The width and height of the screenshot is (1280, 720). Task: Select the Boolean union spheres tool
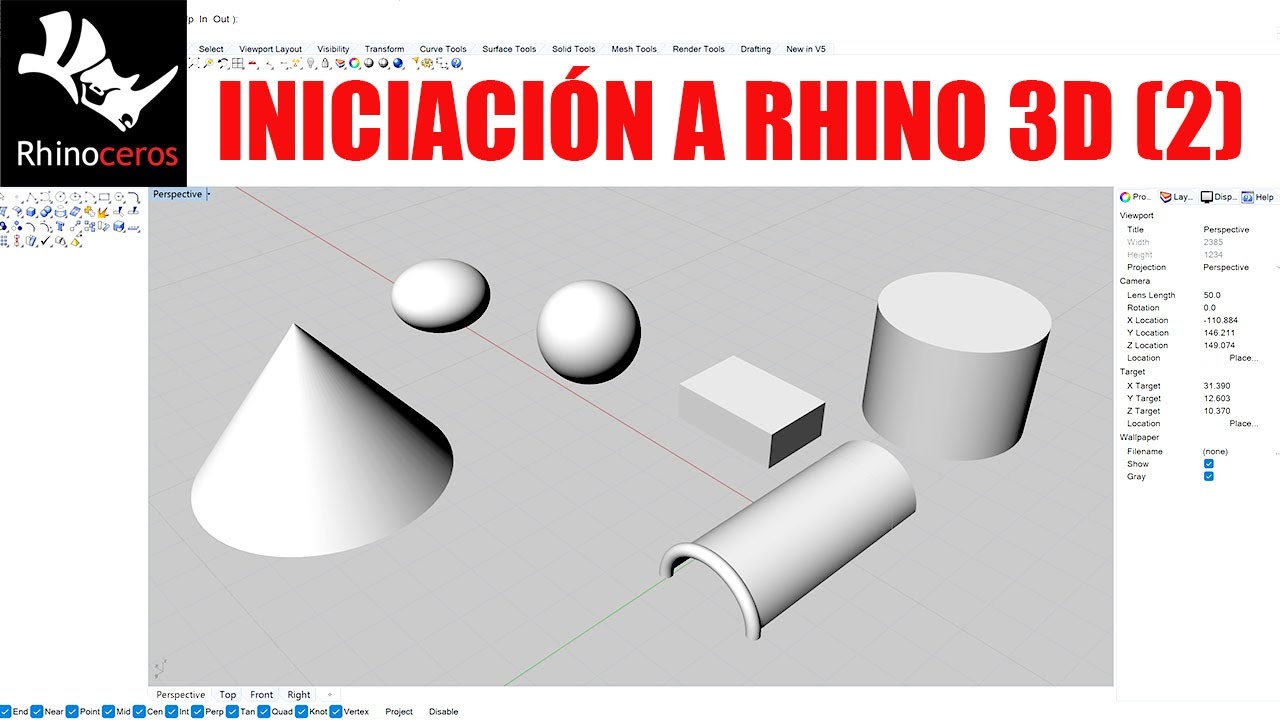point(46,211)
